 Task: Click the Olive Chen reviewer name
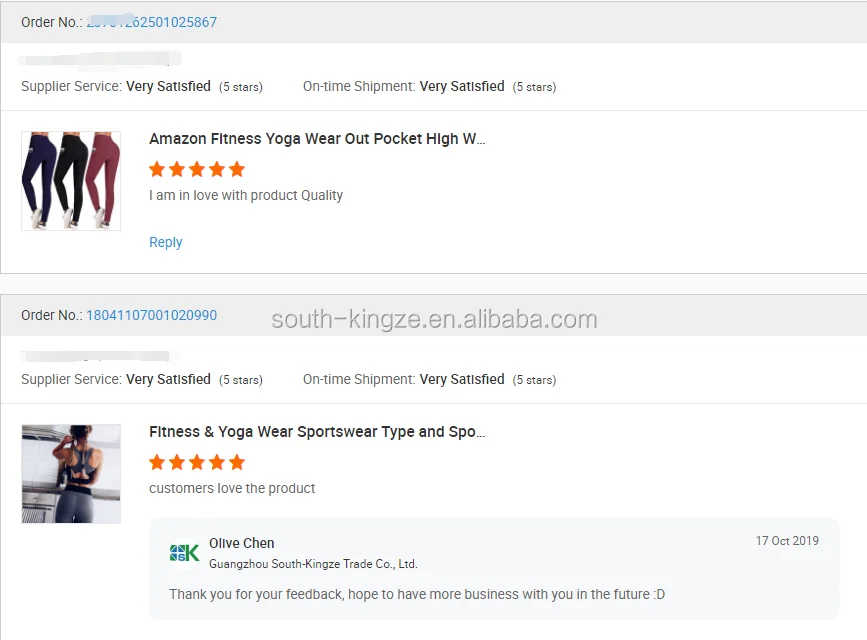tap(242, 543)
